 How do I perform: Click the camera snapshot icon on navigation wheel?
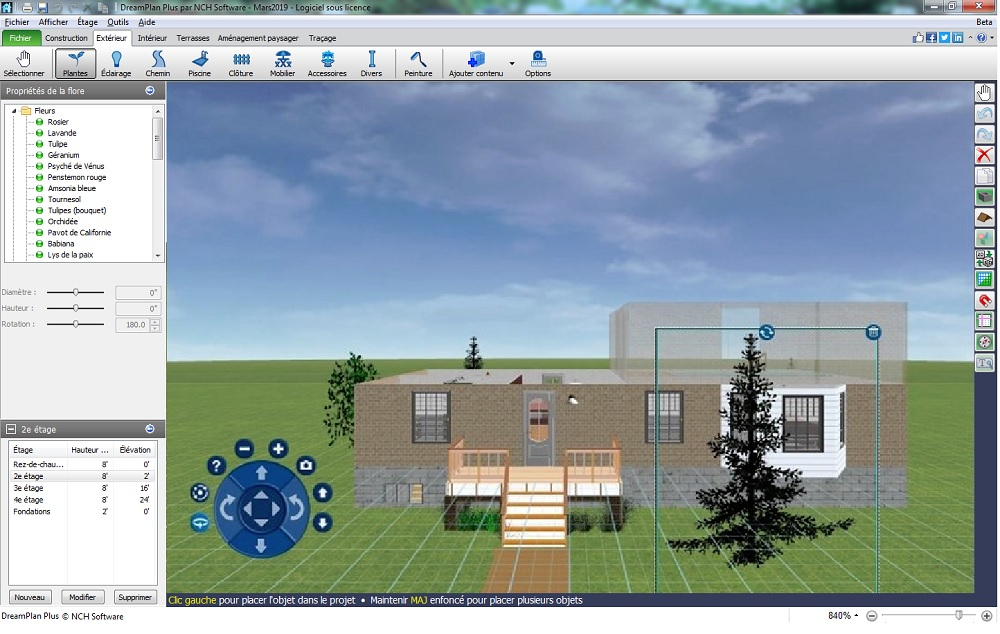[305, 465]
